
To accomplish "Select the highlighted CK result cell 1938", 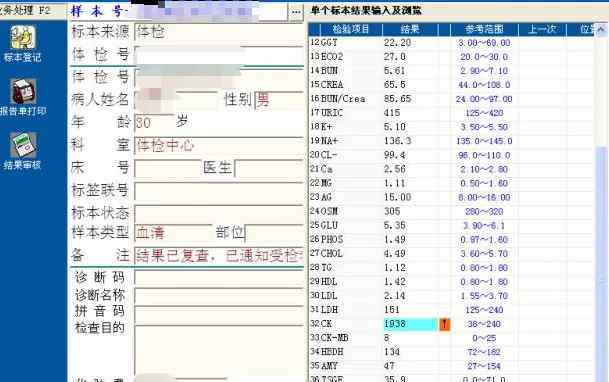I will point(411,324).
